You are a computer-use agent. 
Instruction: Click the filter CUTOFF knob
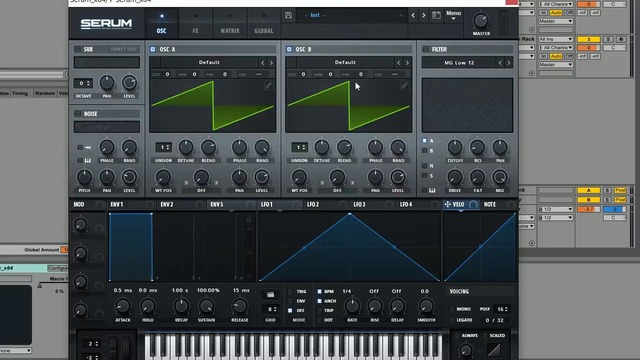click(x=455, y=147)
